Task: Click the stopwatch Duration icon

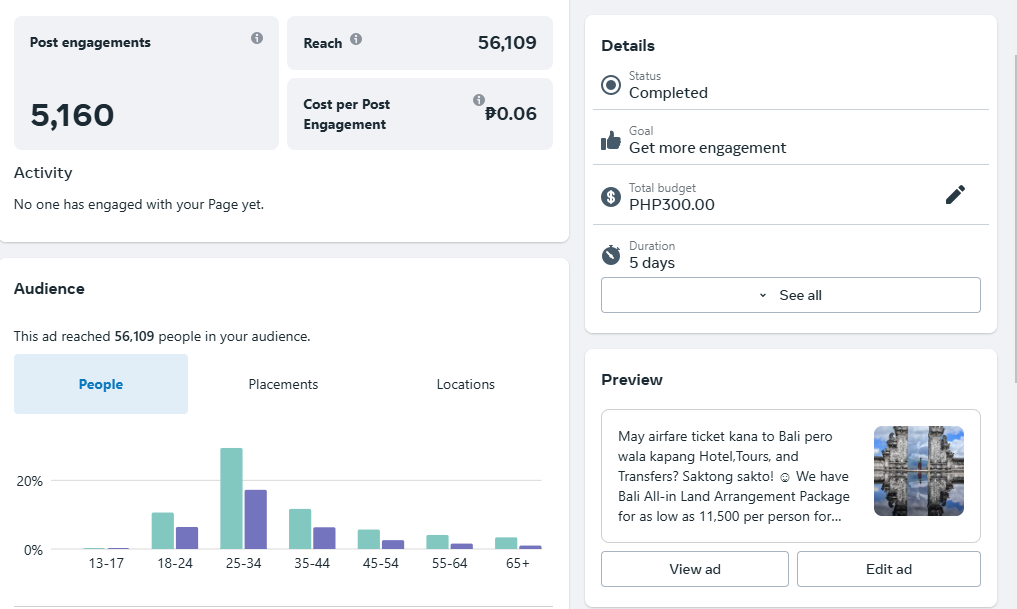Action: coord(611,255)
